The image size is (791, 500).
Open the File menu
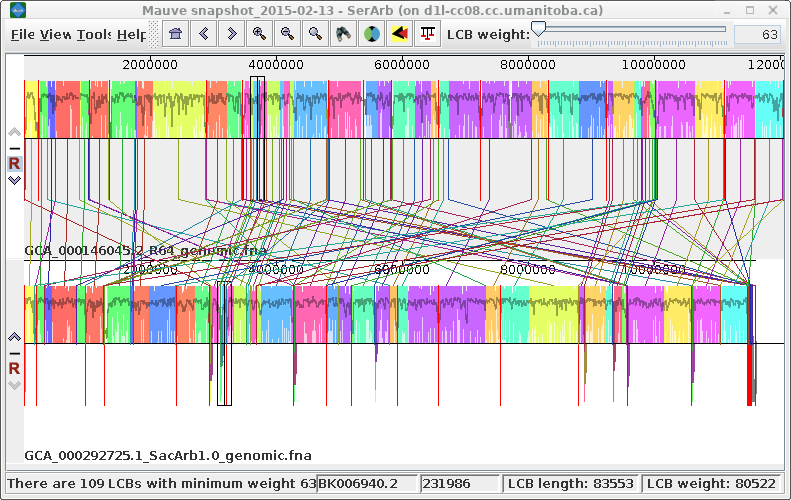[22, 34]
